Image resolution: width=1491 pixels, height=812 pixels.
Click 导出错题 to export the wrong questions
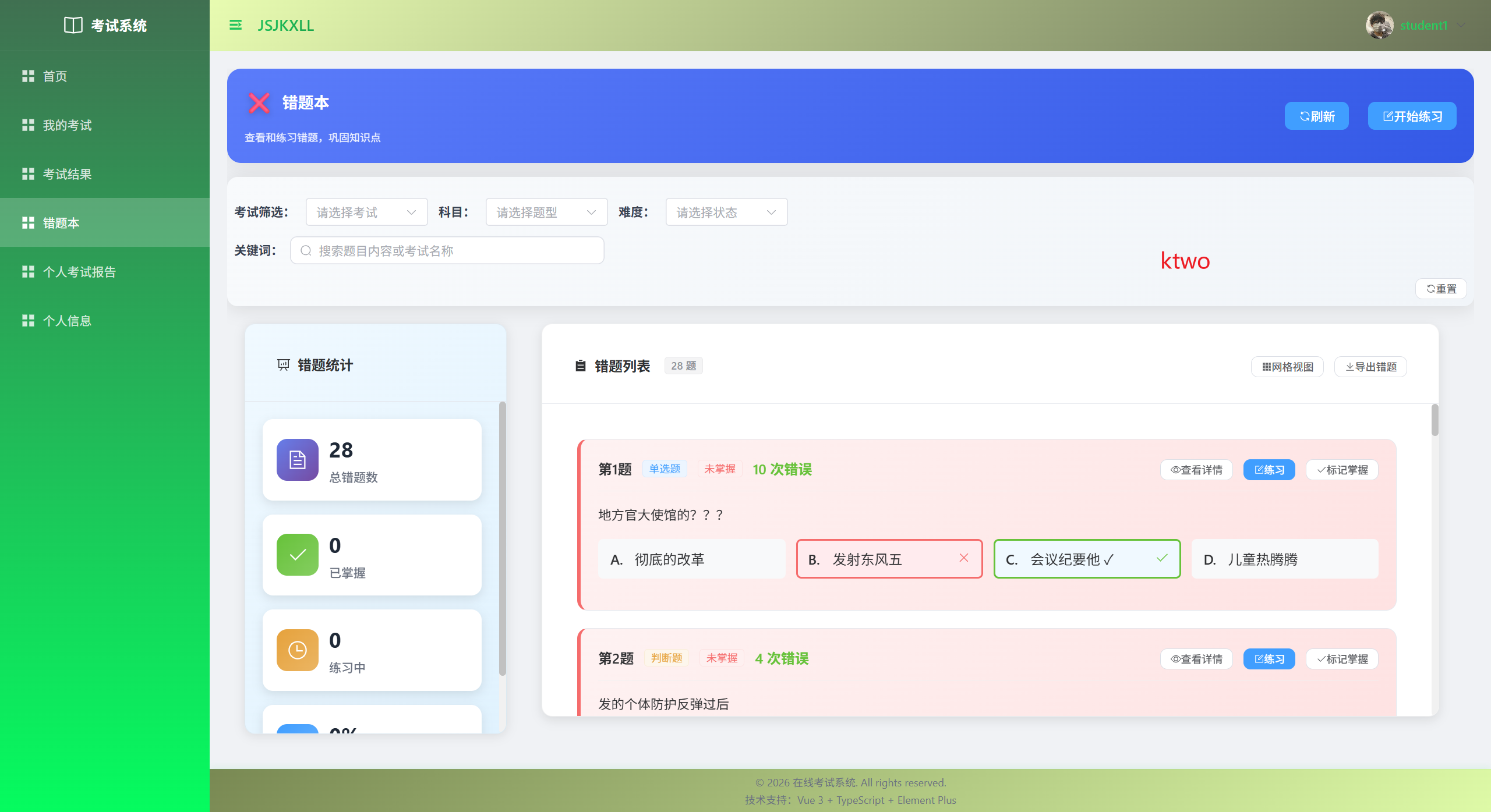tap(1370, 367)
